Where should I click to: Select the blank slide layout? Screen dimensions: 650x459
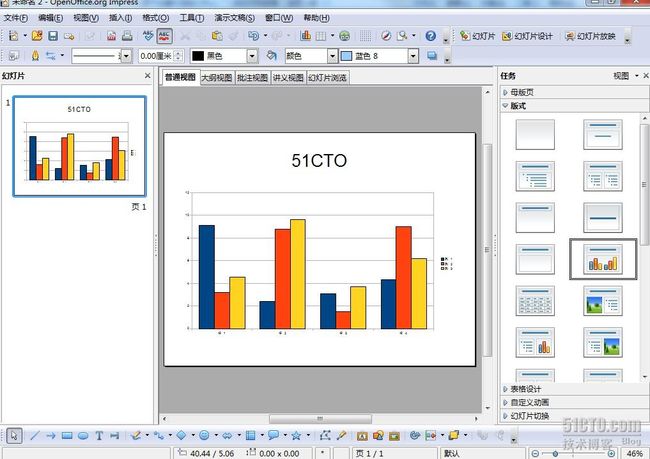[535, 135]
